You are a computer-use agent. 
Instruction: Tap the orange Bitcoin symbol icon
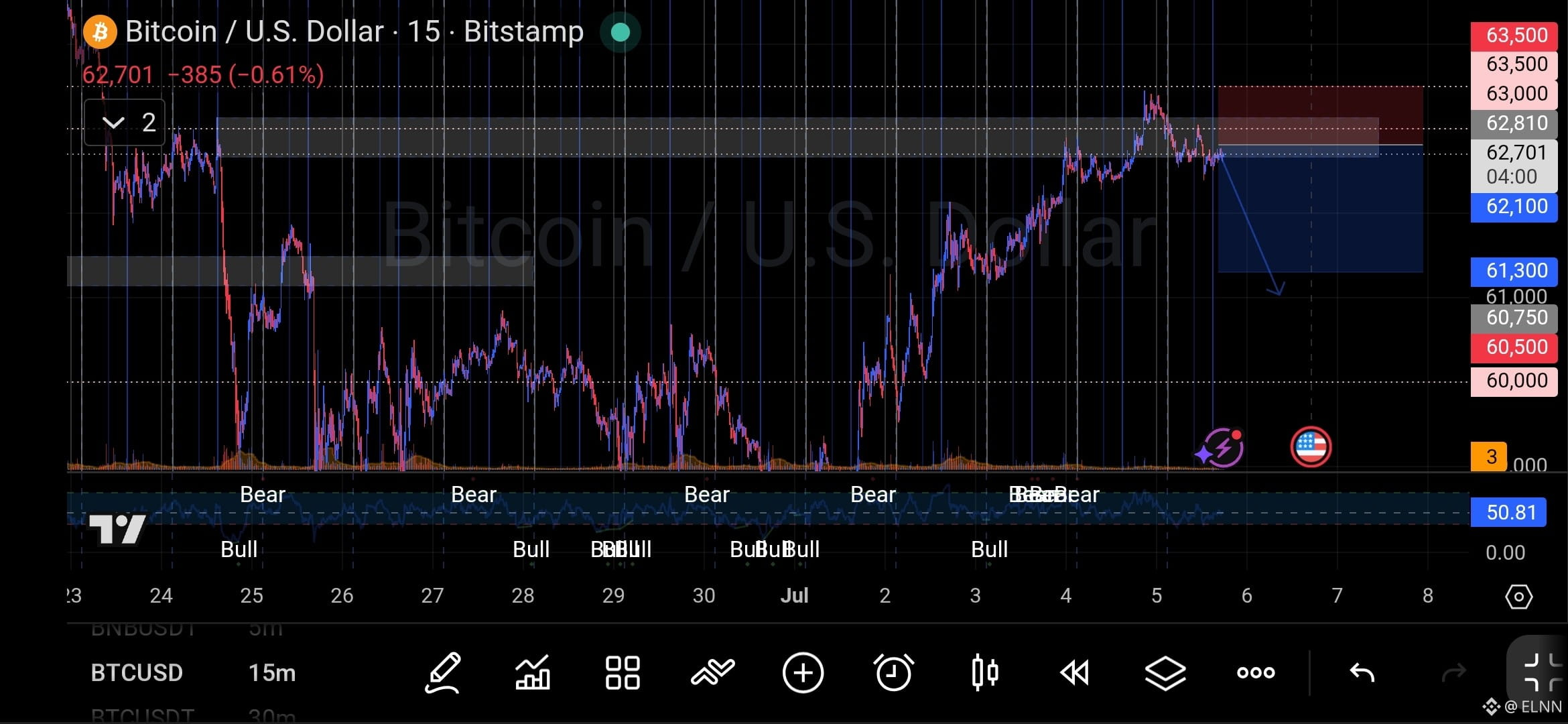100,32
